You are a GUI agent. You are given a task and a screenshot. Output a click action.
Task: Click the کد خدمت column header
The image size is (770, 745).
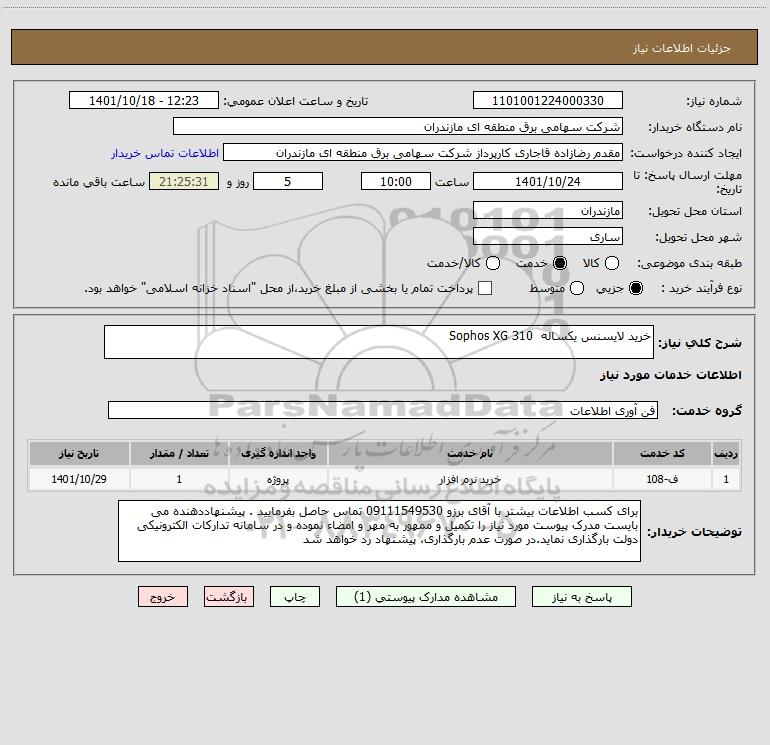662,453
